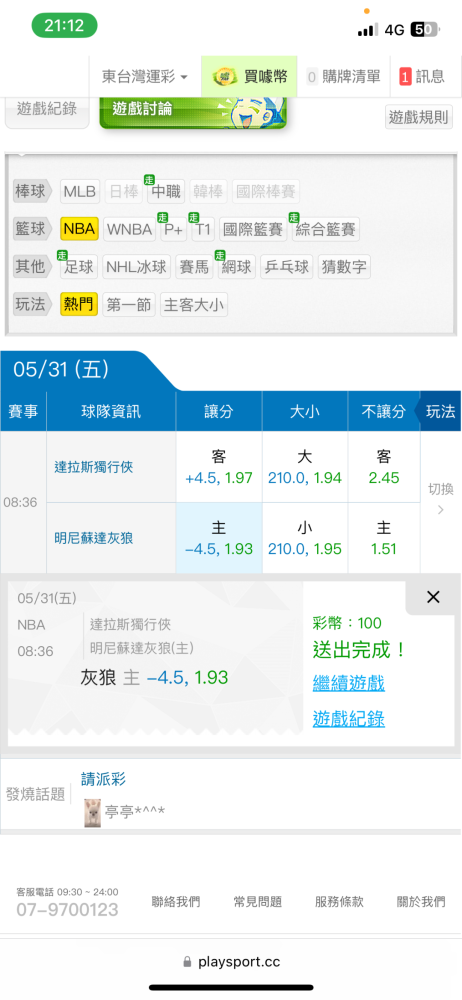Open the 關於我們 footer link
Screen dimensions: 462x1000
421,902
